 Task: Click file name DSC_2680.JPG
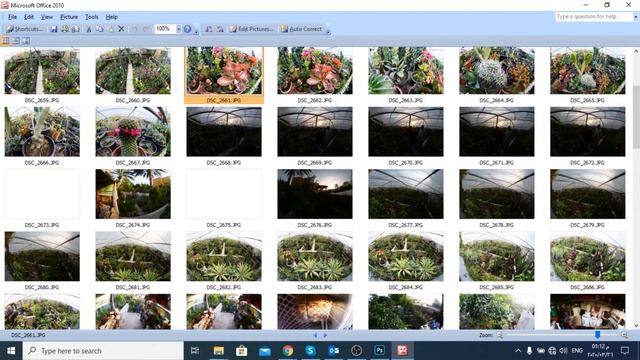tap(42, 287)
